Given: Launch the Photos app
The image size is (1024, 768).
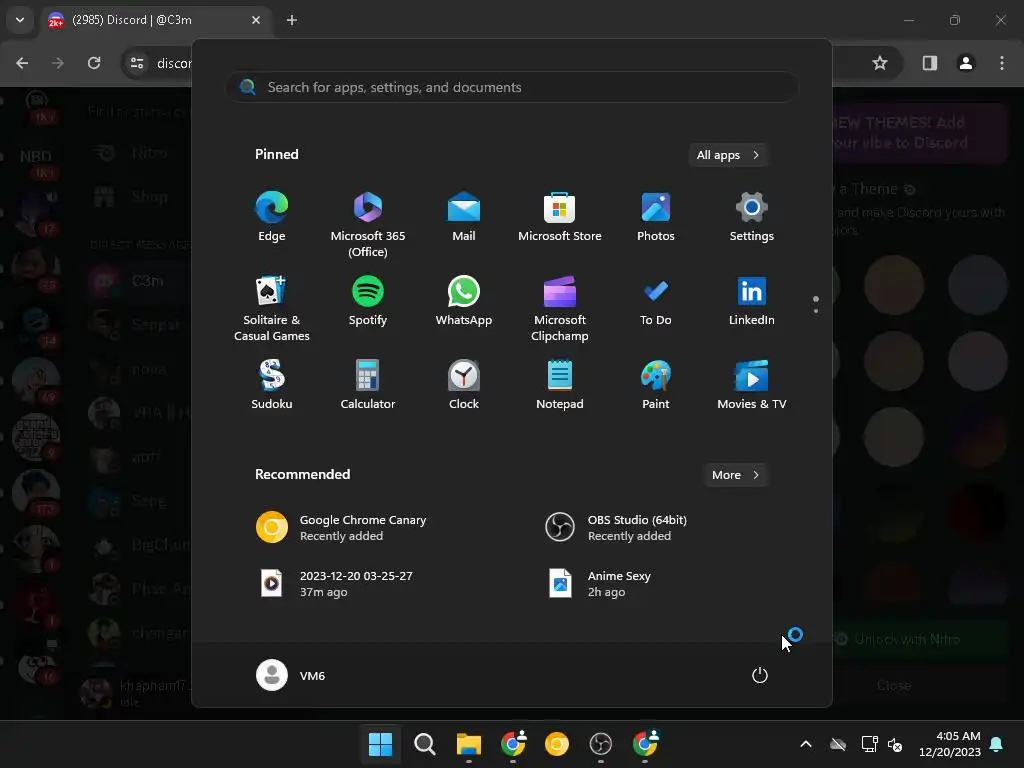Looking at the screenshot, I should point(656,217).
